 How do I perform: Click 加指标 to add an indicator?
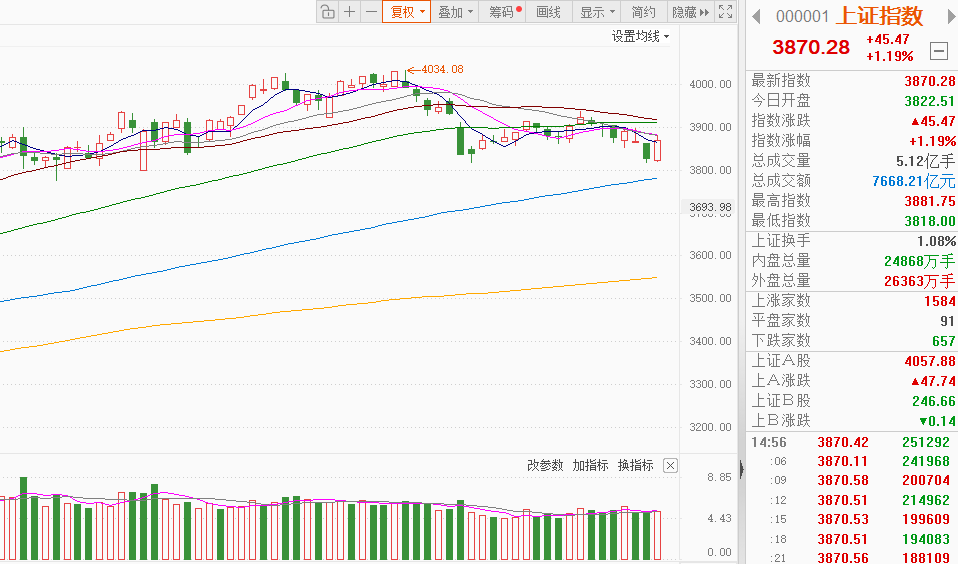click(590, 466)
